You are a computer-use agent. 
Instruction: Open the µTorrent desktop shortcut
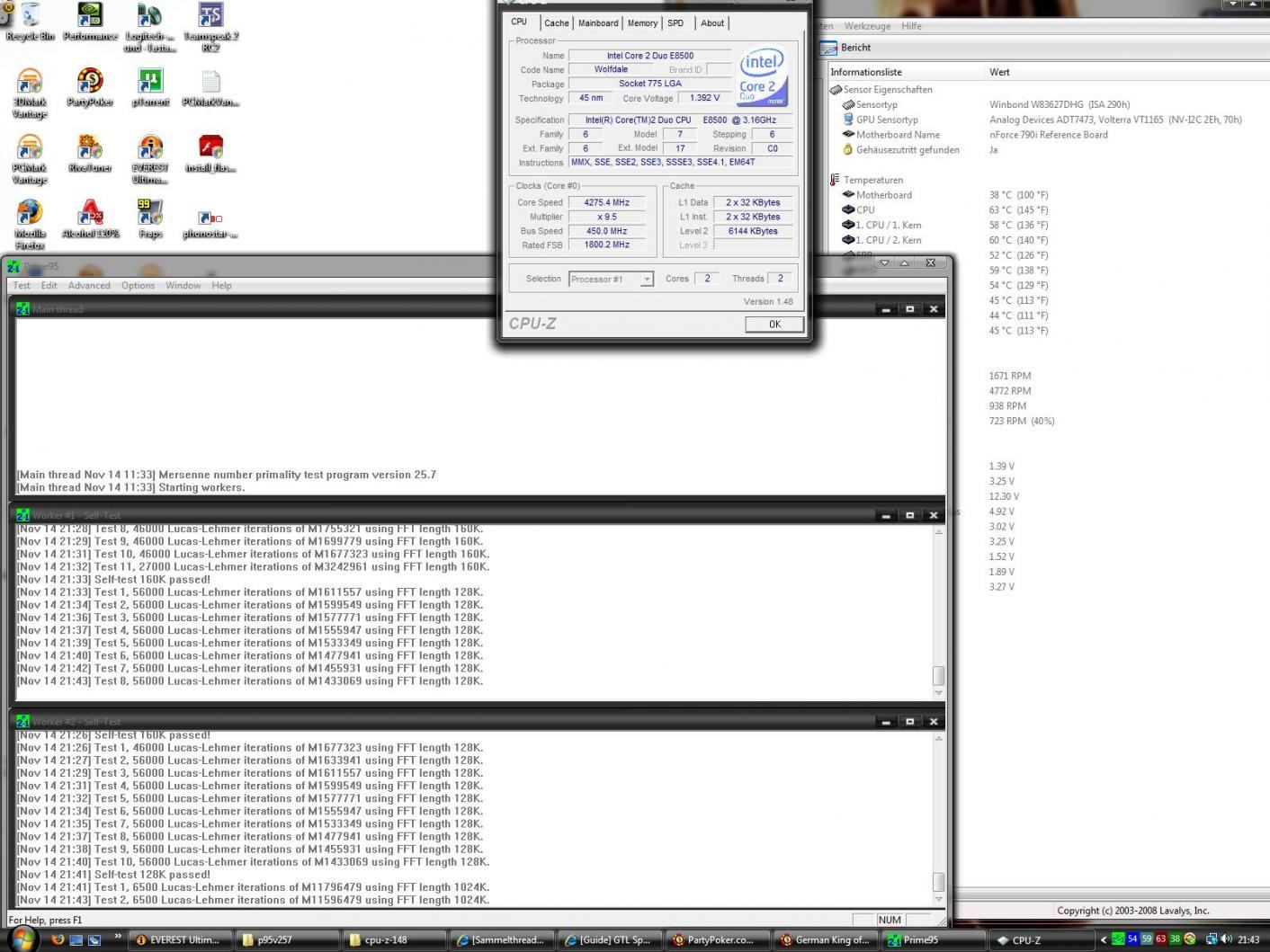pos(150,87)
